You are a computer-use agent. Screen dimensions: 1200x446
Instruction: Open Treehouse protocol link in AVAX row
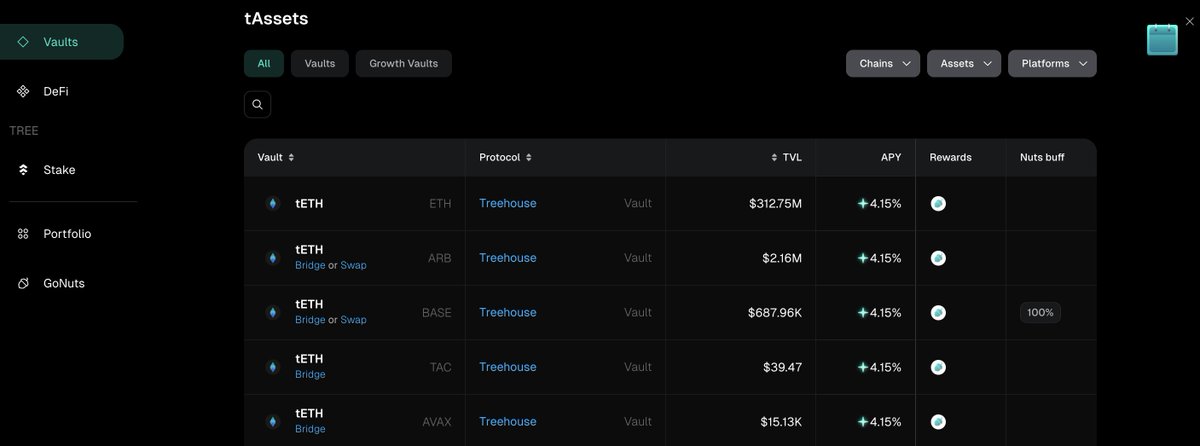(507, 421)
